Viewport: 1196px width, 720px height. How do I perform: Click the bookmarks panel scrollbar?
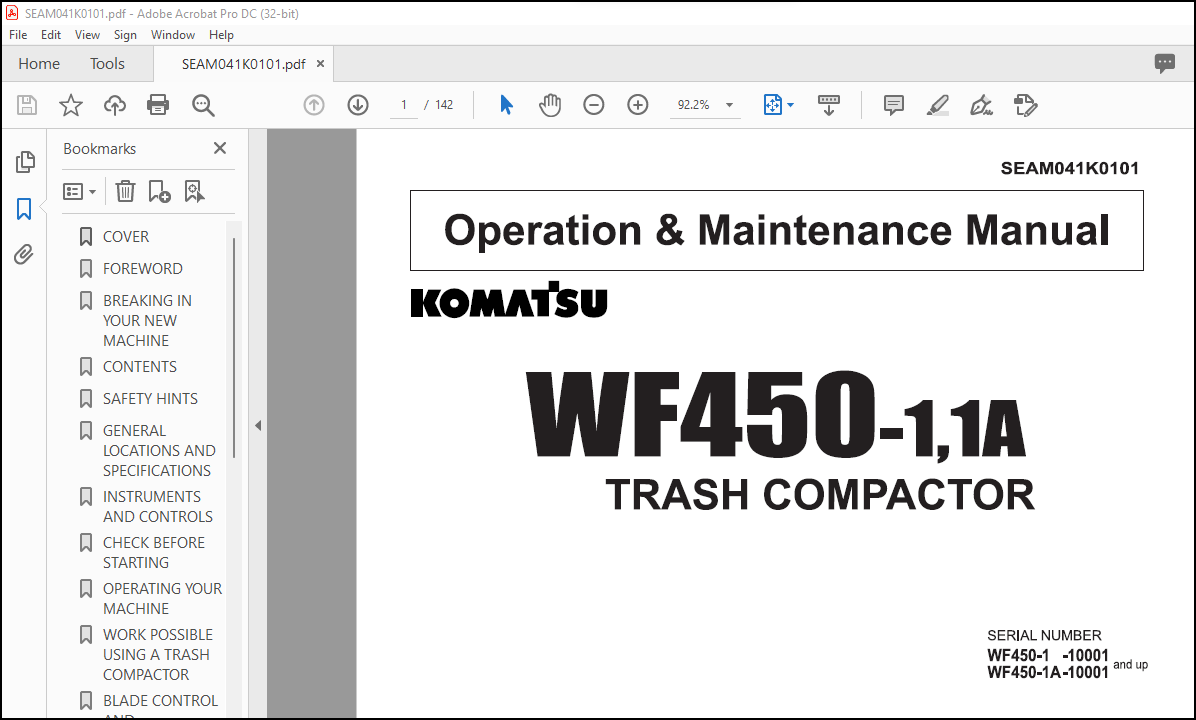click(x=233, y=347)
